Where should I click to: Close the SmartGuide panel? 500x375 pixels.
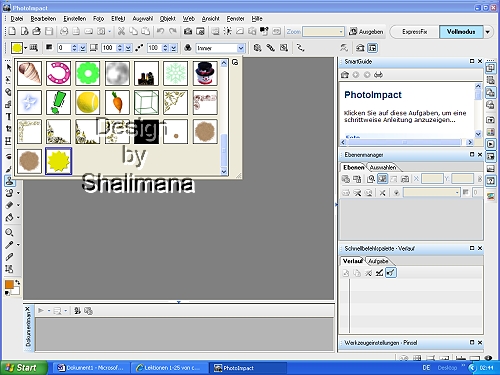pos(480,61)
